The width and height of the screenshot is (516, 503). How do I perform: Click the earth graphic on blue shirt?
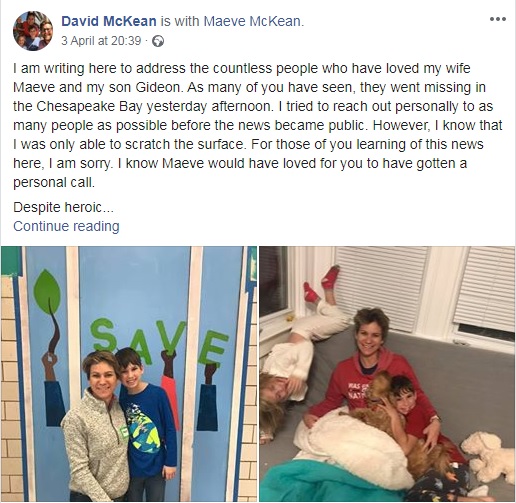[144, 427]
